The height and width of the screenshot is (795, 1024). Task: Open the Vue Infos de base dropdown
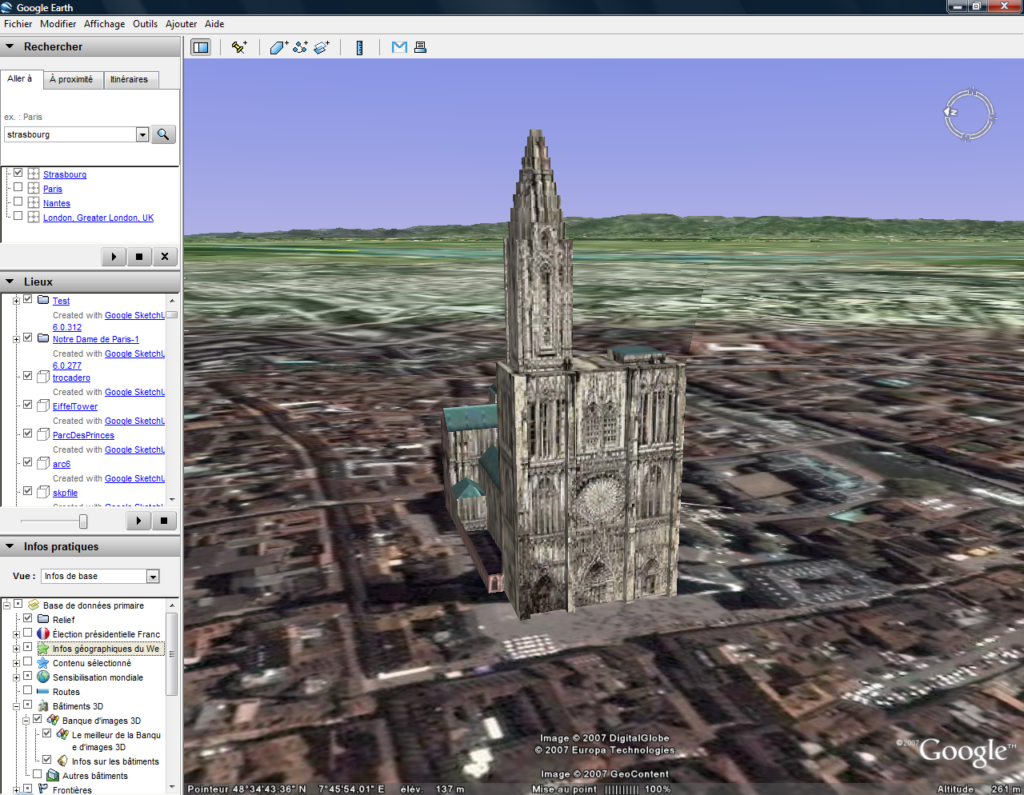(153, 576)
